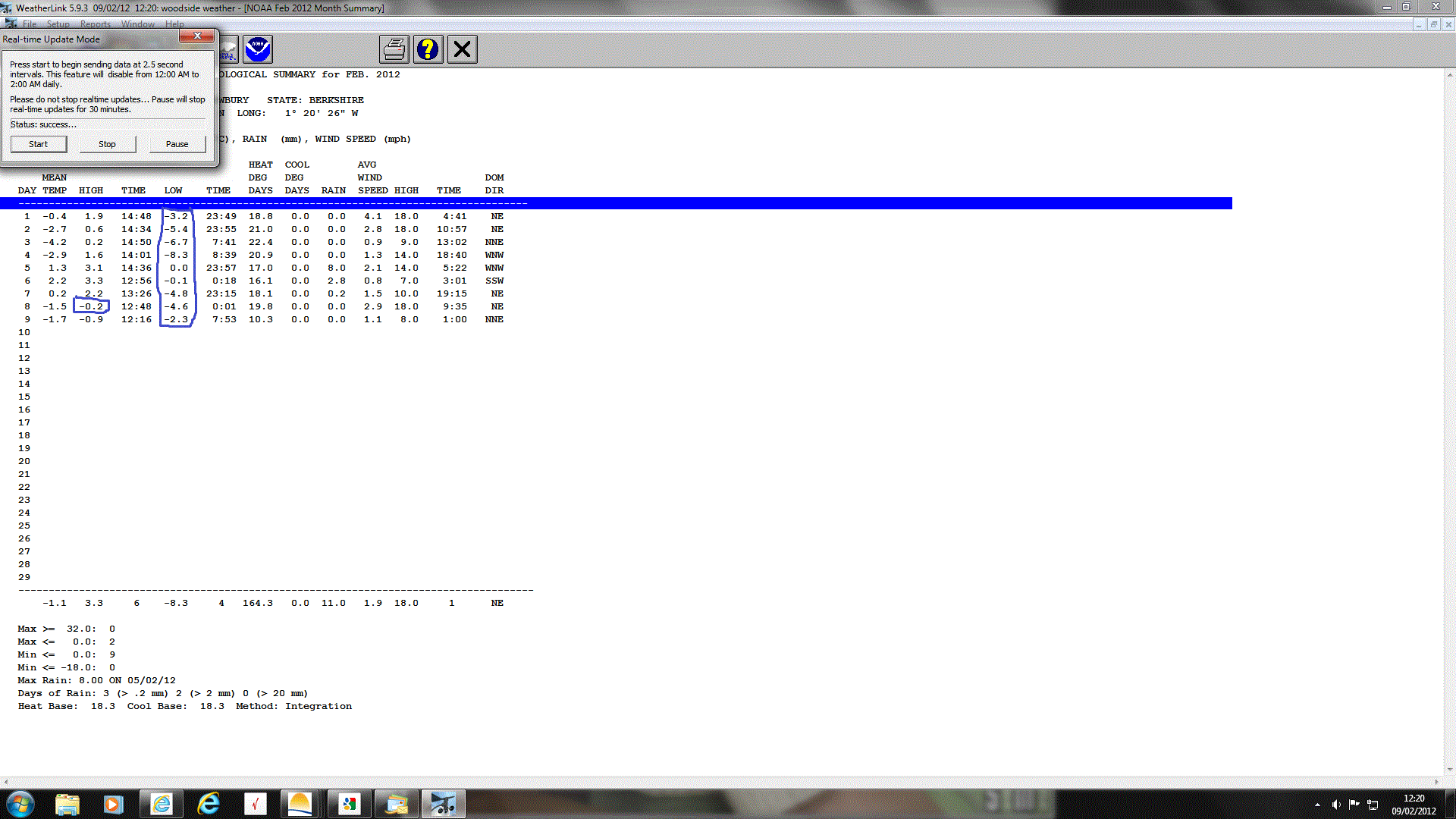Open the sunrise app icon in the taskbar
This screenshot has width=1456, height=819.
(x=300, y=804)
